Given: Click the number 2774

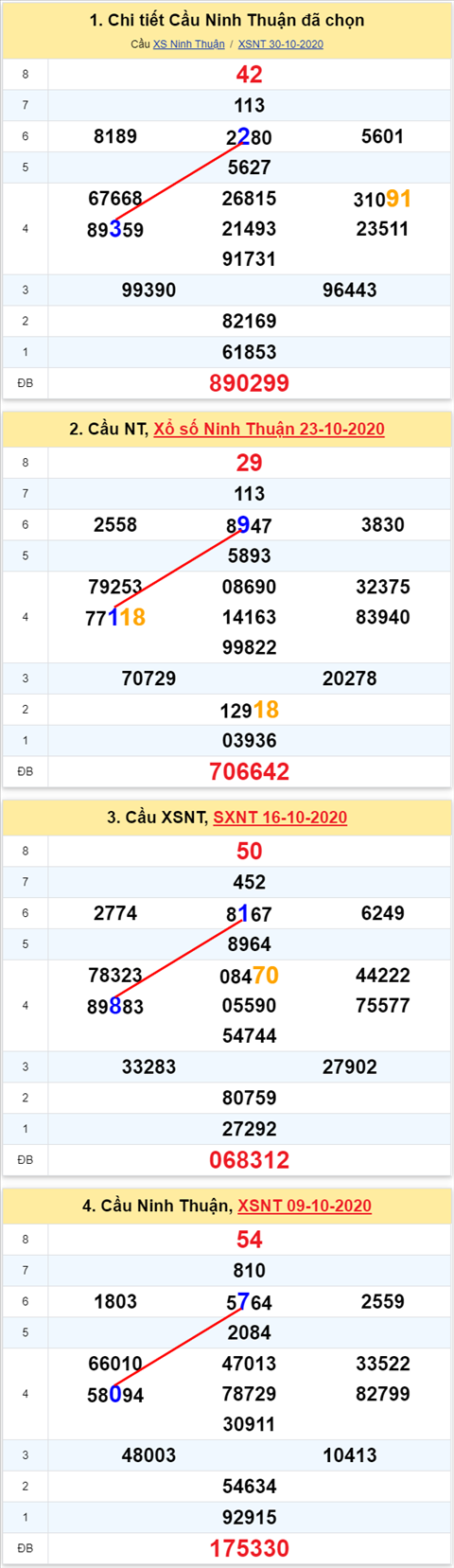Looking at the screenshot, I should (x=115, y=913).
